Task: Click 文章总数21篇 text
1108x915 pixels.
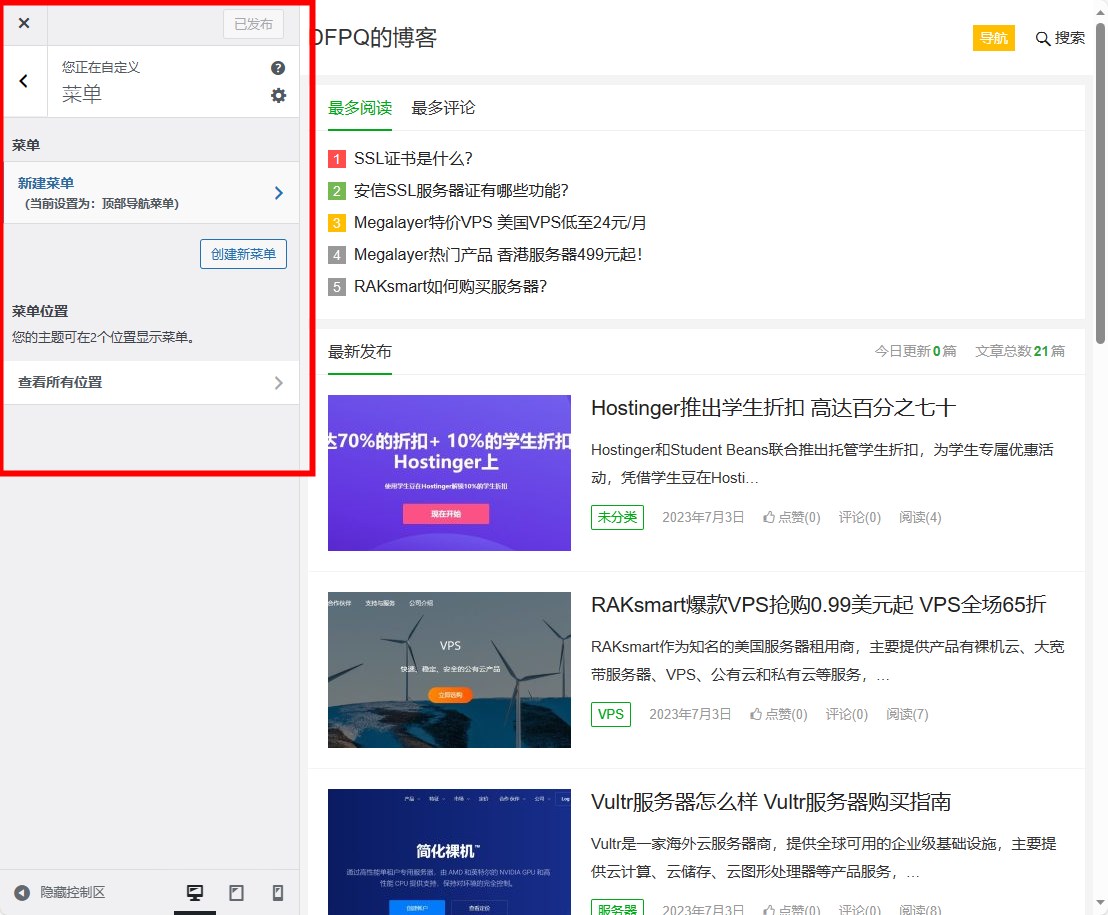Action: tap(1020, 351)
